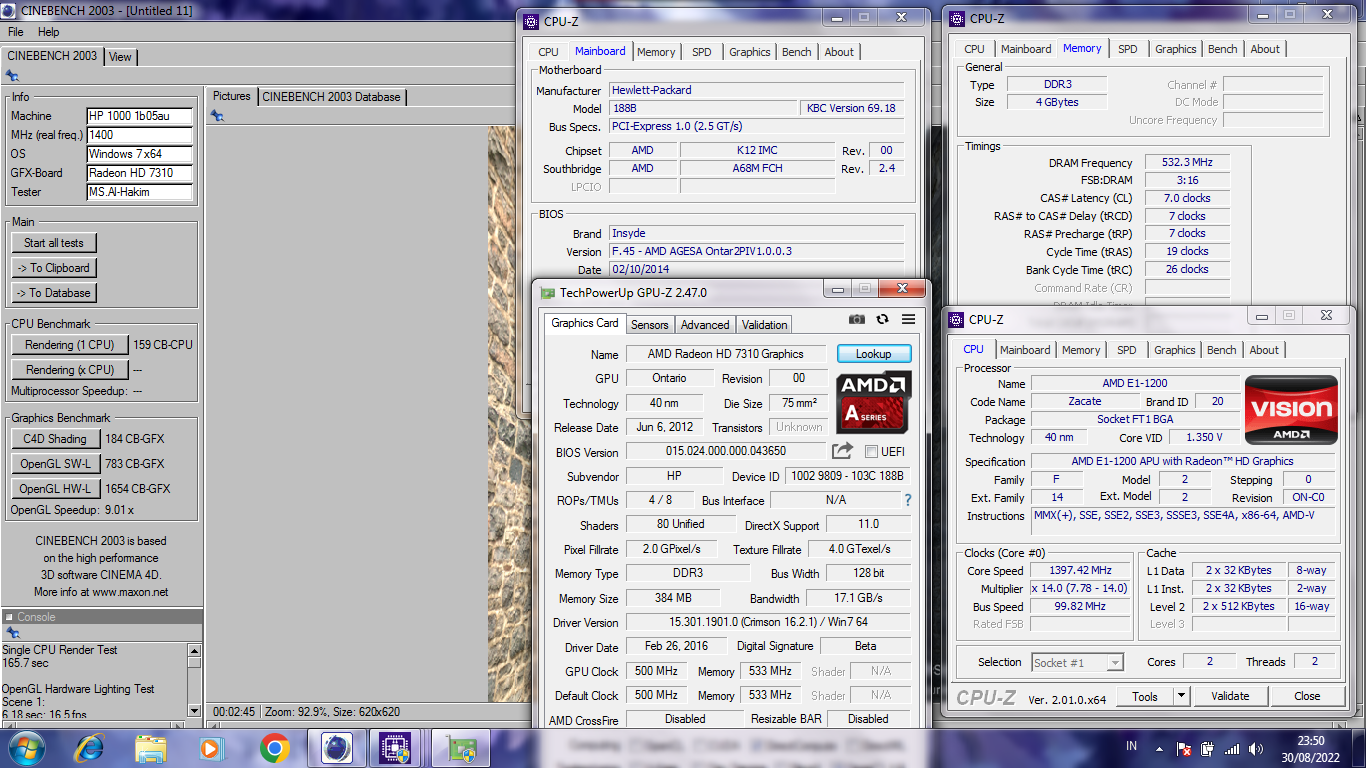Run the C4D Shading benchmark
This screenshot has width=1366, height=768.
[x=56, y=439]
